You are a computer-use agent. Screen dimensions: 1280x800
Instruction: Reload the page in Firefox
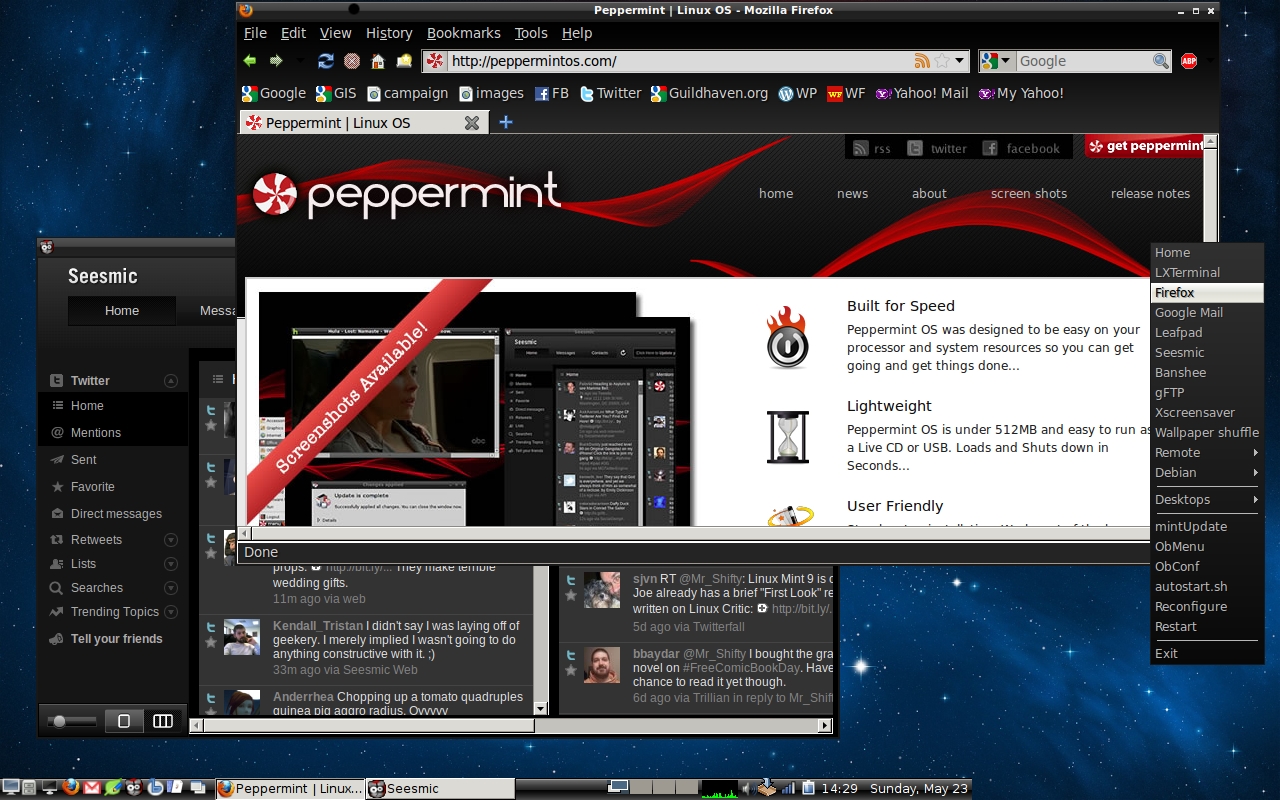pos(326,61)
